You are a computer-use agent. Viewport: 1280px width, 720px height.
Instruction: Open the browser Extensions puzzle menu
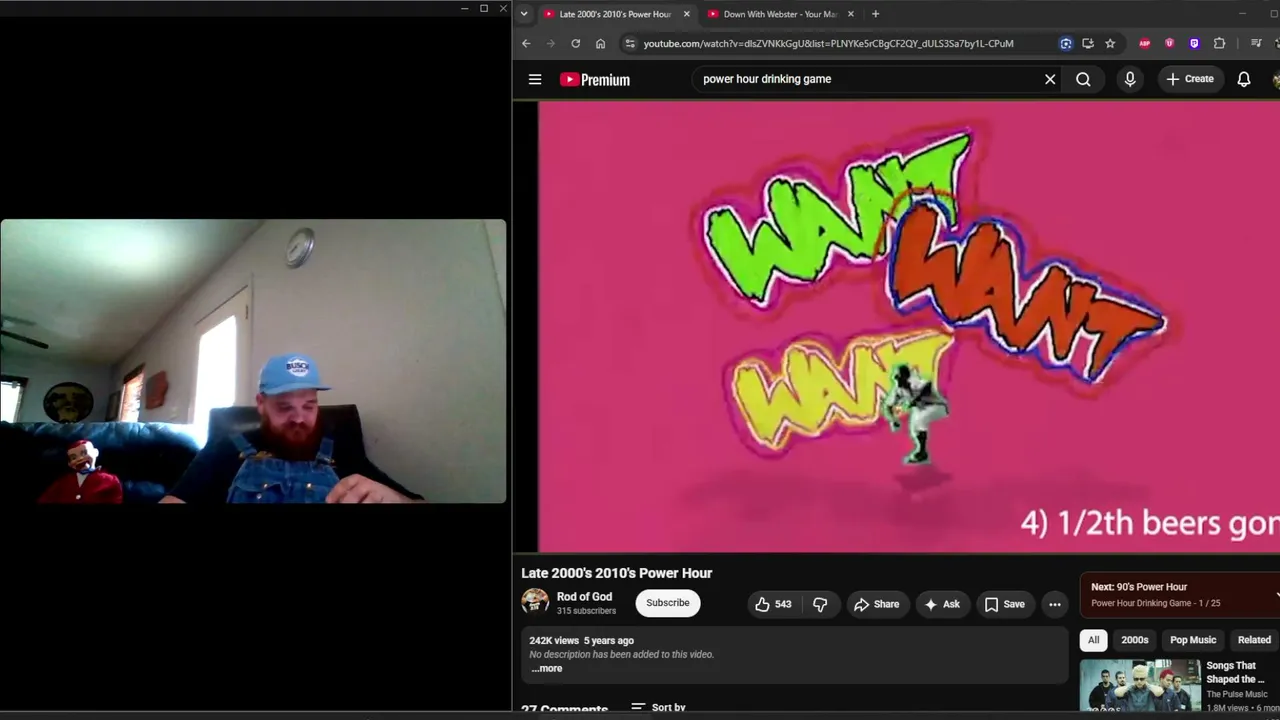(1219, 43)
